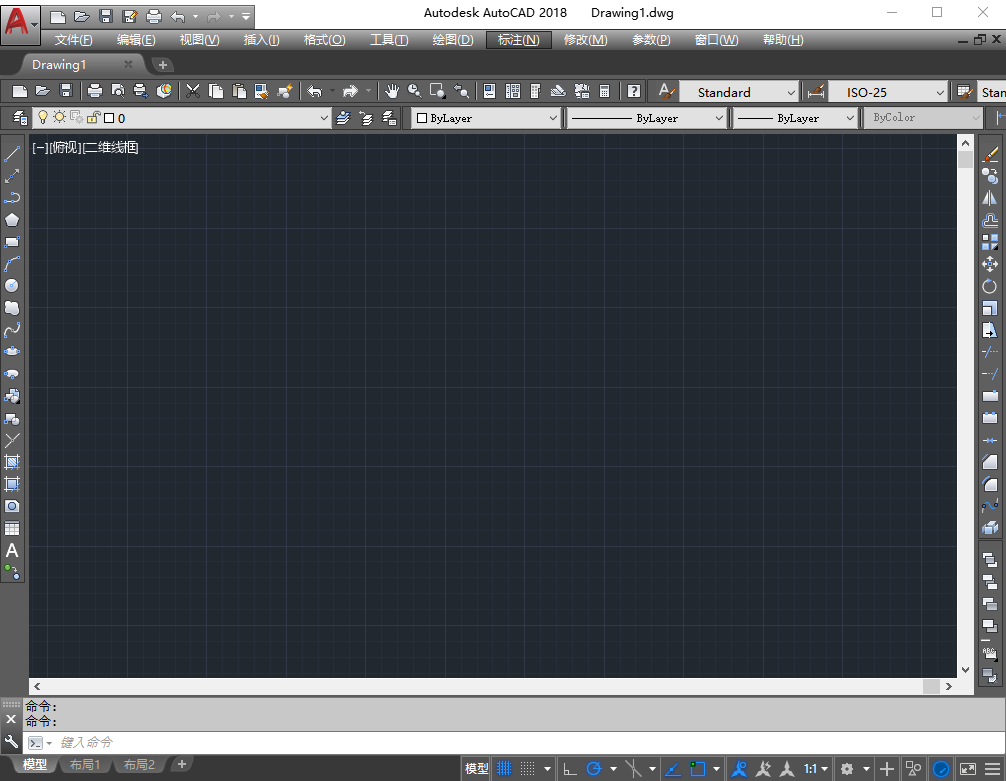Image resolution: width=1006 pixels, height=781 pixels.
Task: Open the layer list dropdown
Action: coord(323,118)
